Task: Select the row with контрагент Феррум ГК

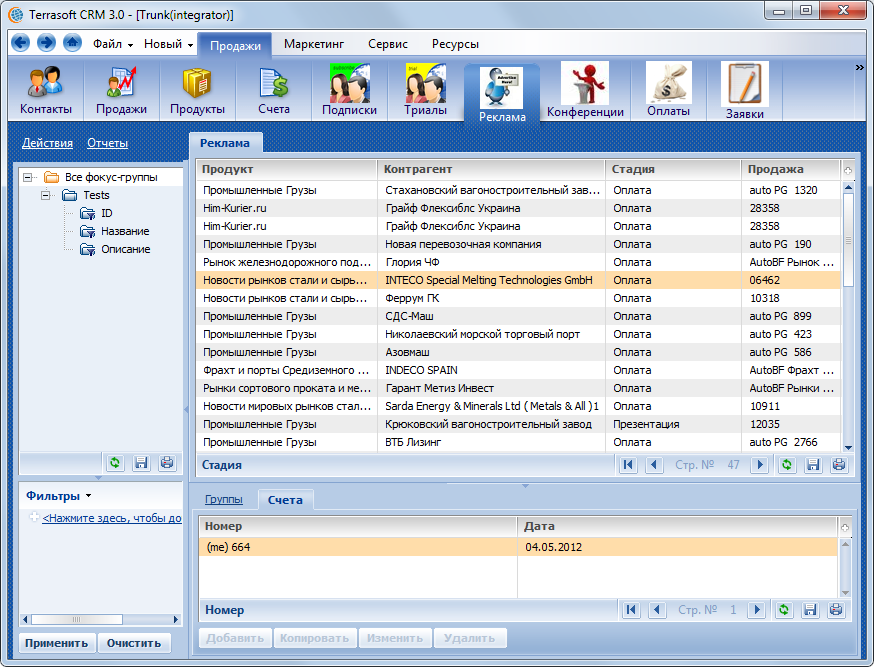Action: click(518, 298)
